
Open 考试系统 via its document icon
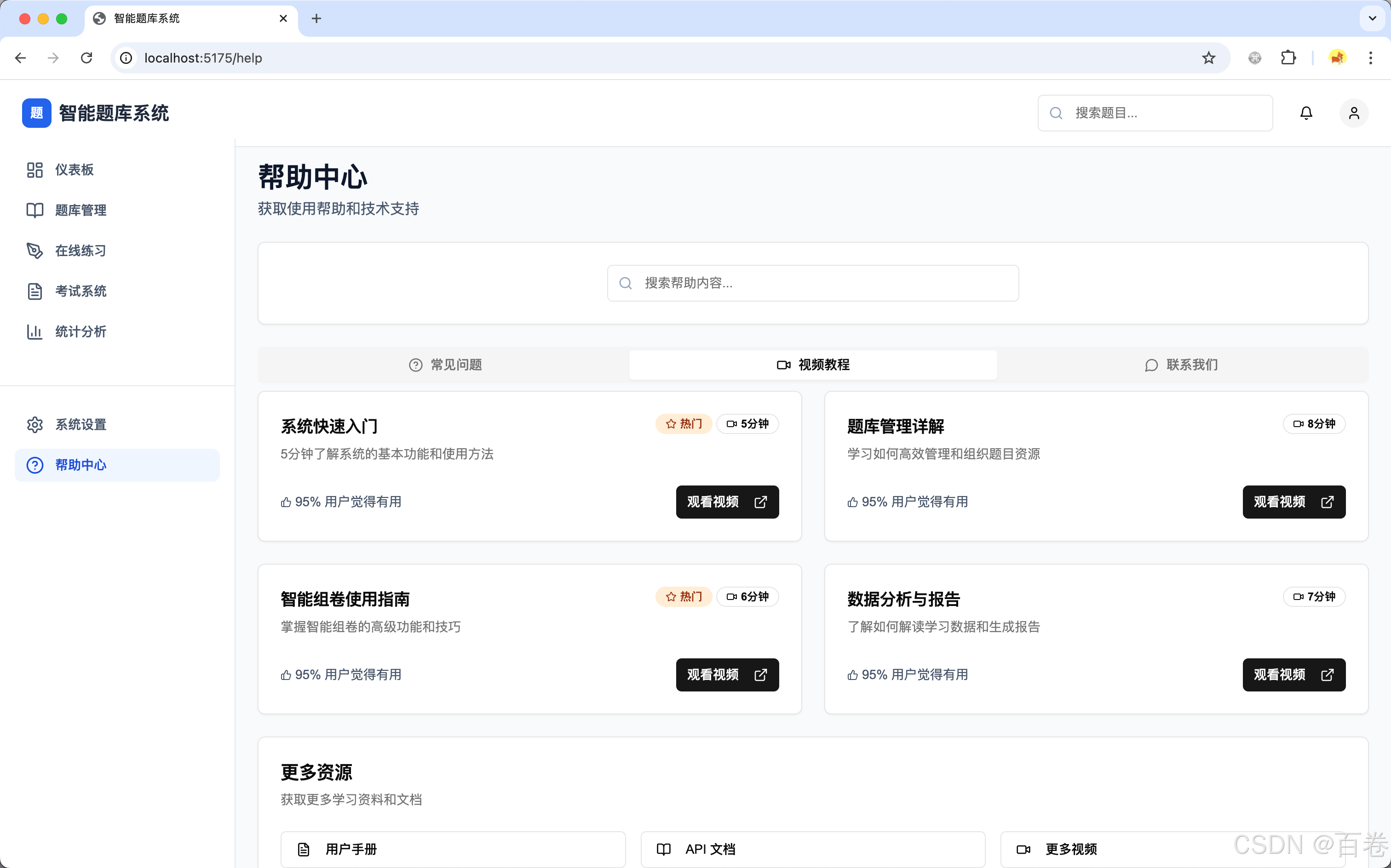coord(34,291)
